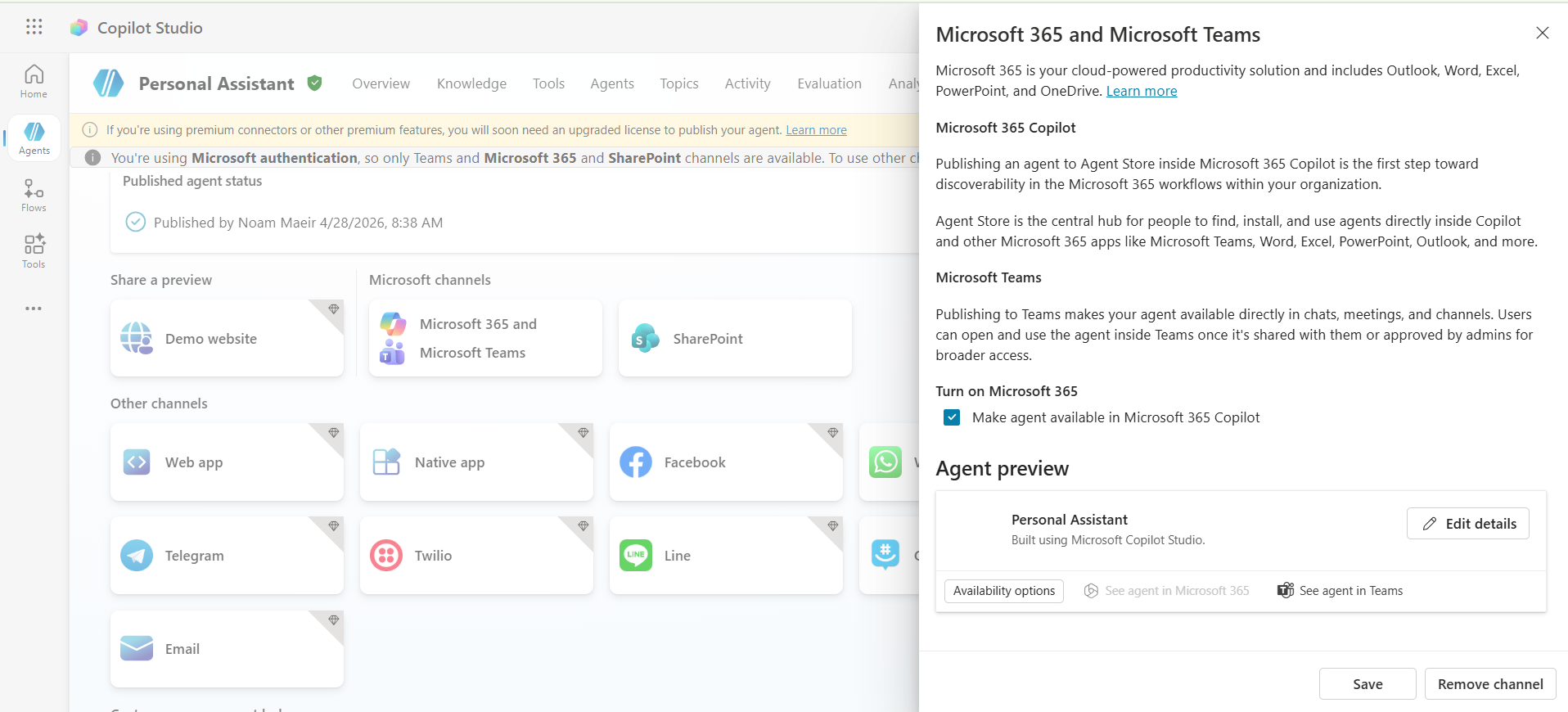
Task: Select the SharePoint channel card
Action: click(735, 338)
